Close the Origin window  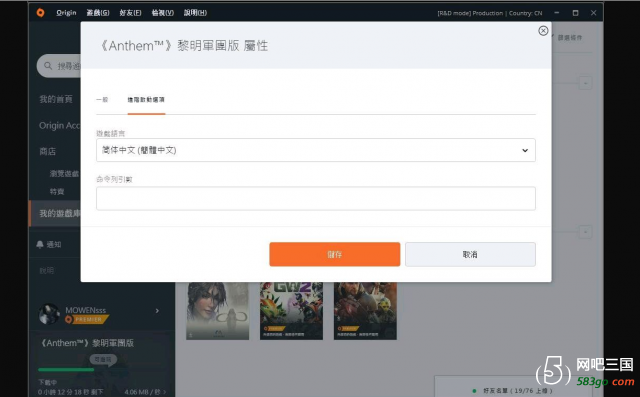tap(593, 13)
